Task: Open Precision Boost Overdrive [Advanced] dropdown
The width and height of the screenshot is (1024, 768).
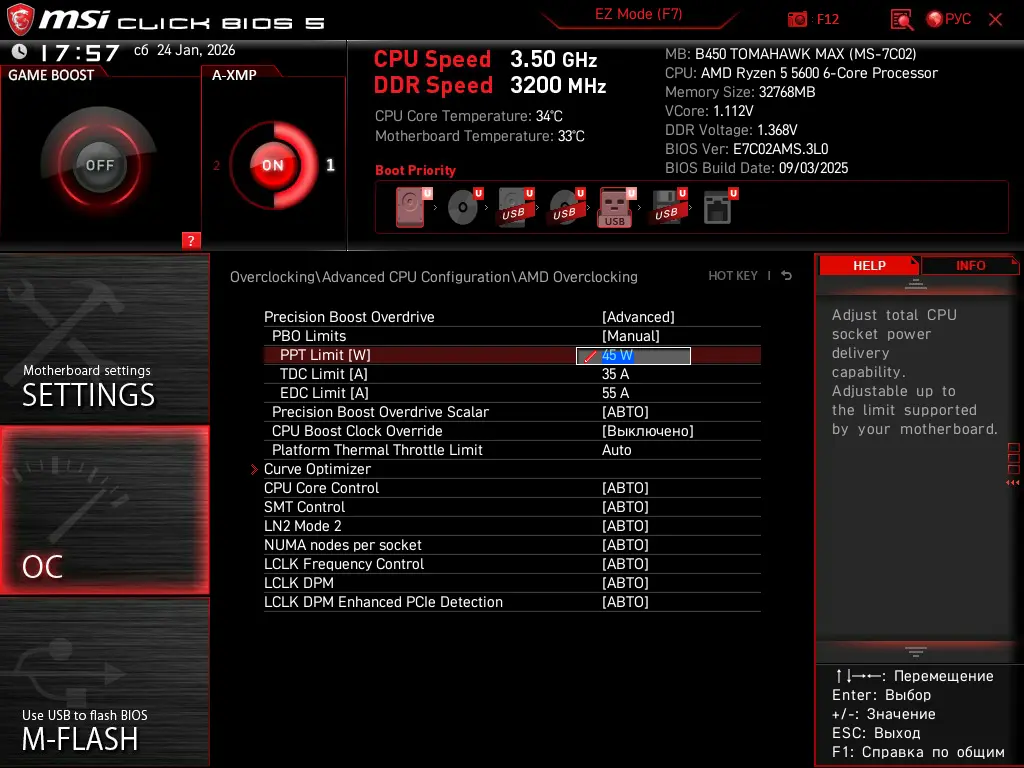Action: 637,317
